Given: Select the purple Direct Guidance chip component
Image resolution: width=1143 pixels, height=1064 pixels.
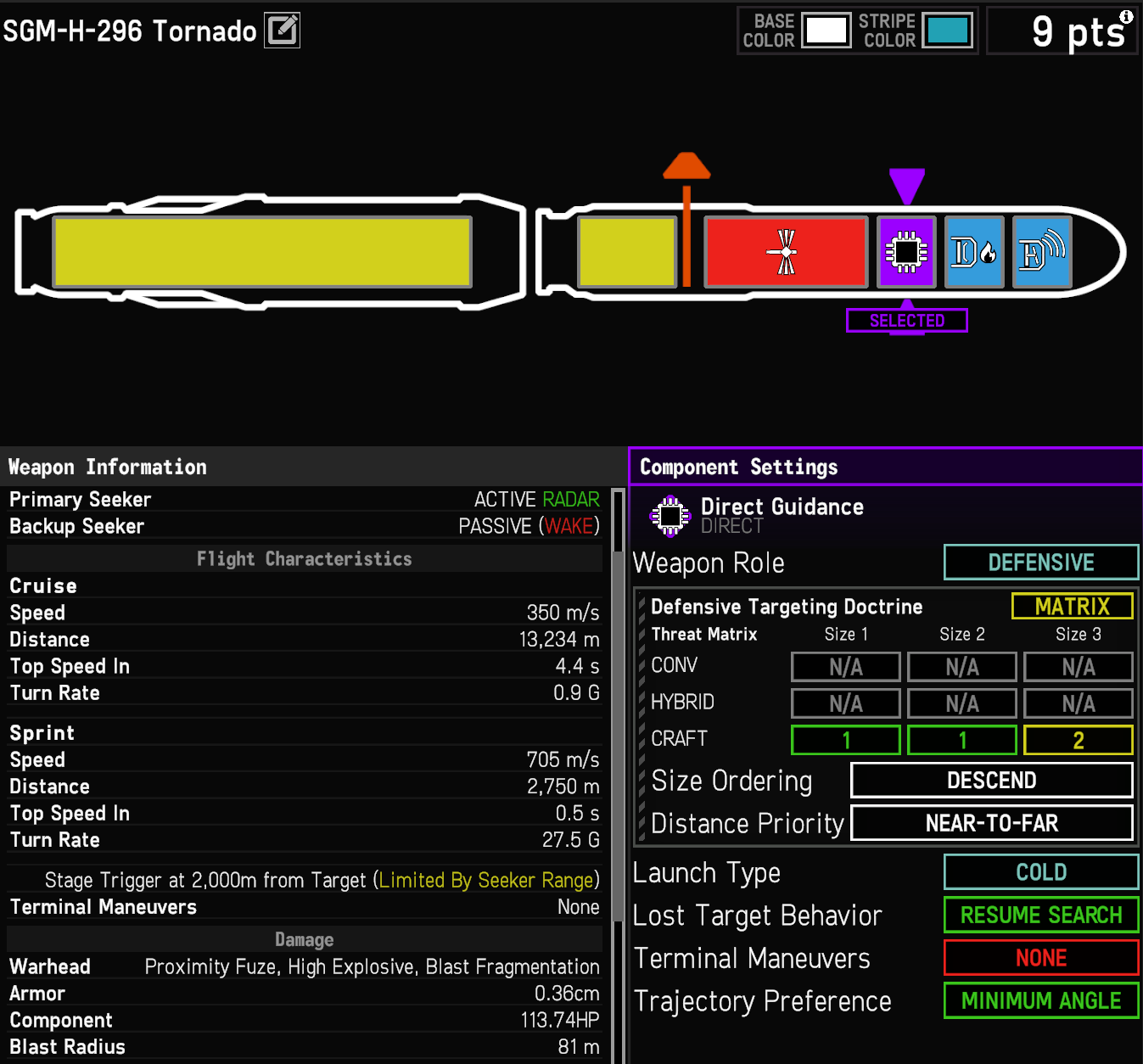Looking at the screenshot, I should 906,252.
